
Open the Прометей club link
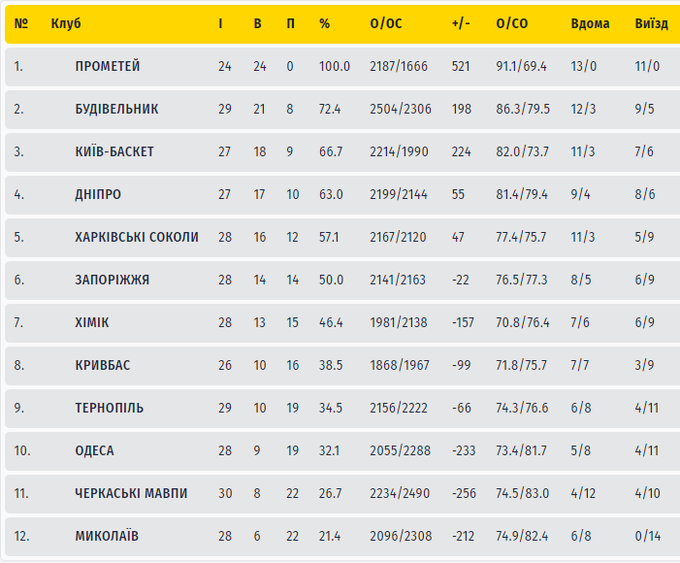click(x=107, y=66)
